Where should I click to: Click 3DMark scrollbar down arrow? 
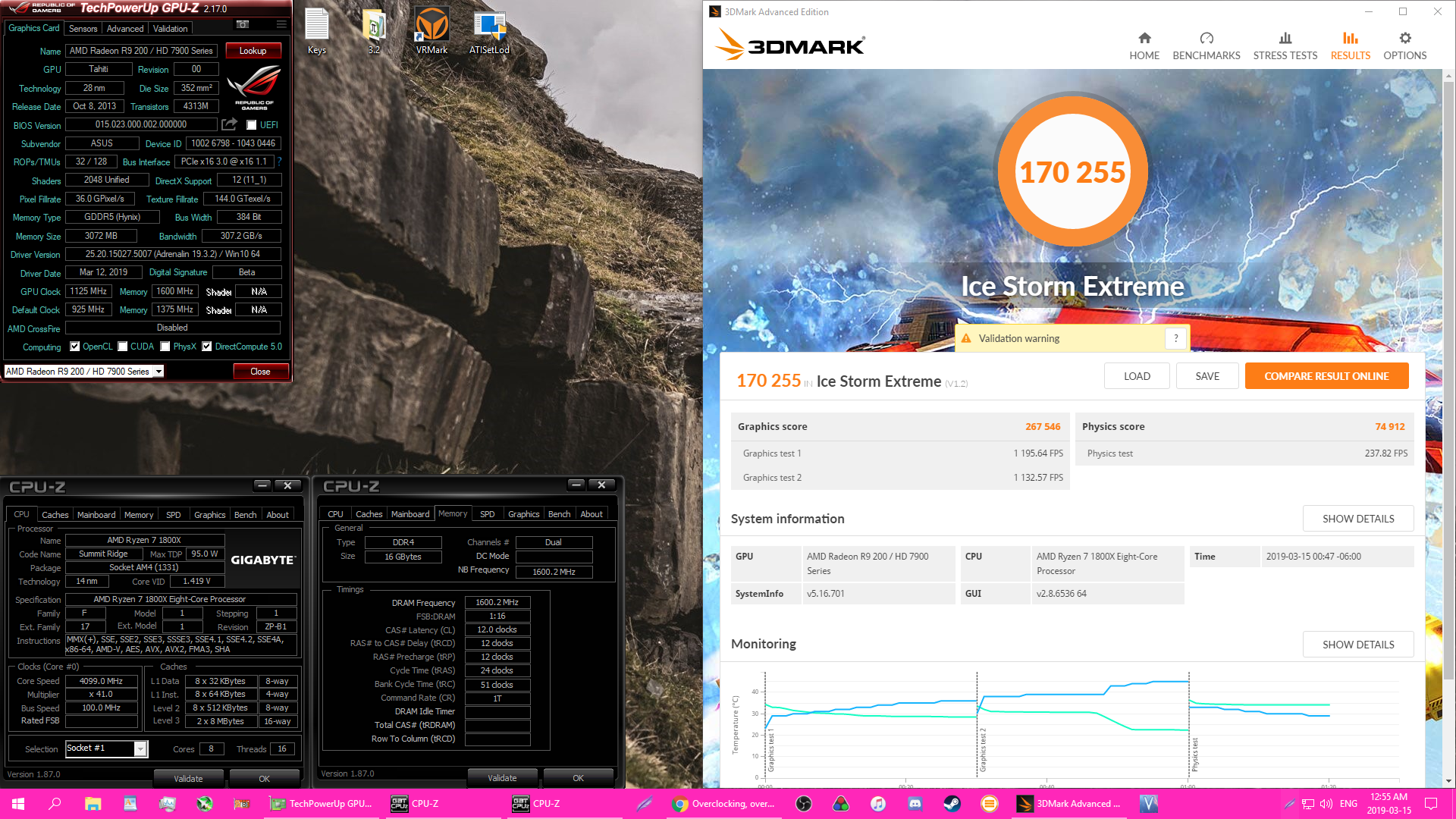pyautogui.click(x=1448, y=781)
